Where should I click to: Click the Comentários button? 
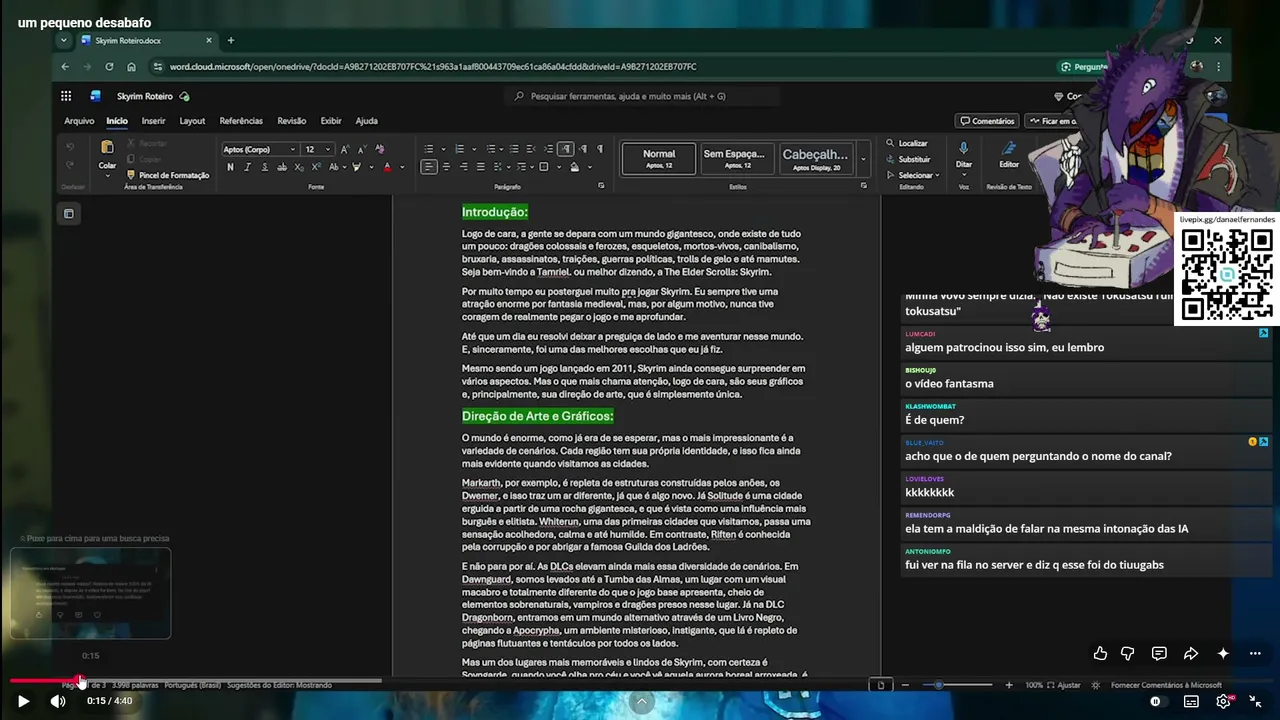pos(987,121)
